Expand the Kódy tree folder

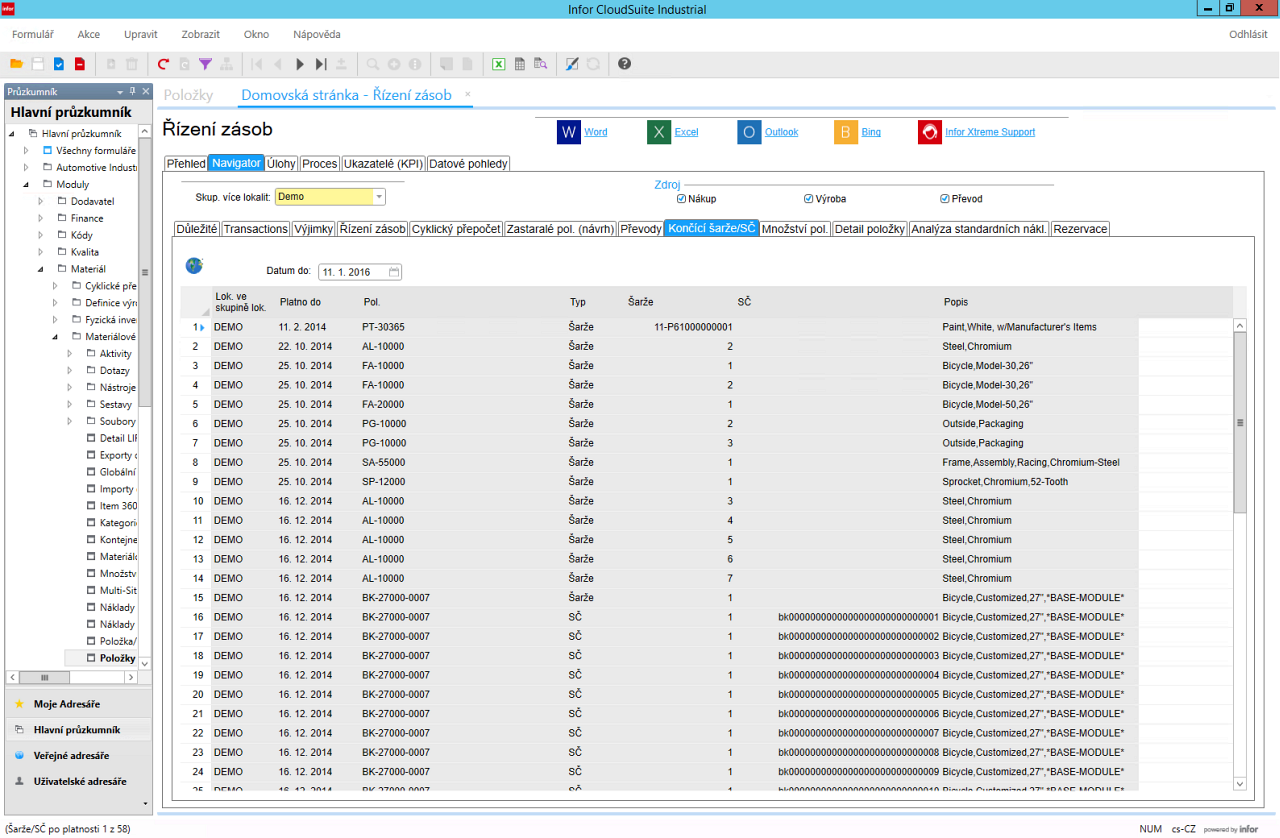click(x=41, y=235)
